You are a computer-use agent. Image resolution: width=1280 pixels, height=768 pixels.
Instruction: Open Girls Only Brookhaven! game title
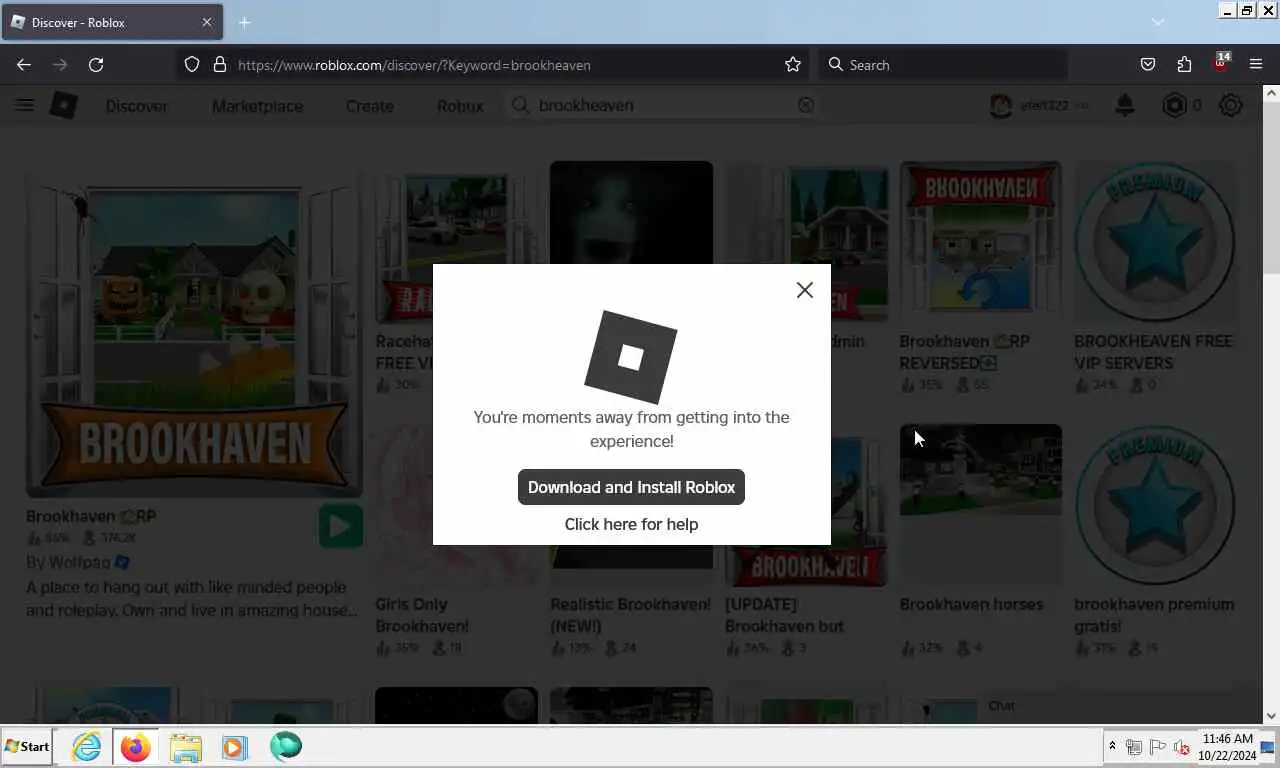coord(422,615)
